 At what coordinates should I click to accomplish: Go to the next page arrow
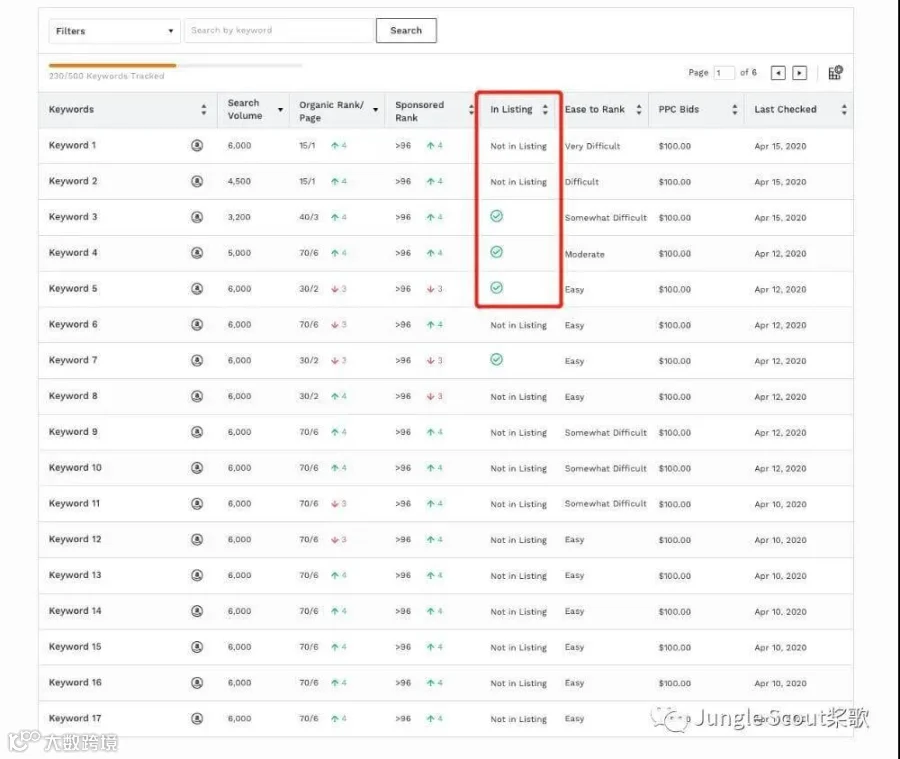pyautogui.click(x=800, y=73)
